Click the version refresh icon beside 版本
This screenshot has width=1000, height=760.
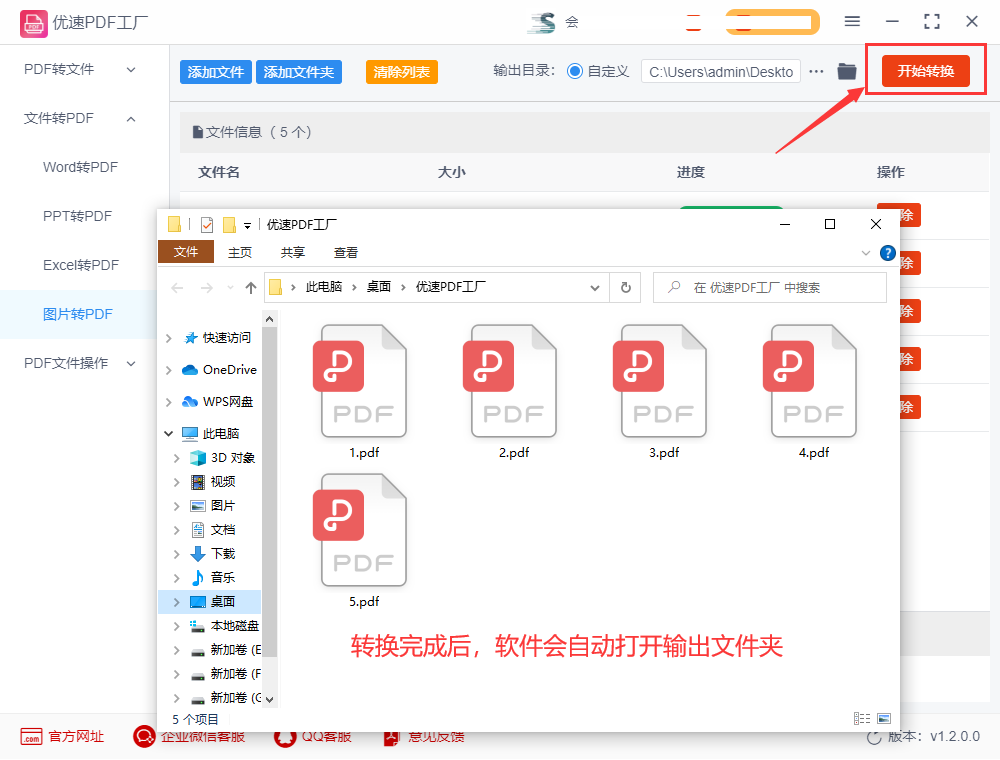874,737
